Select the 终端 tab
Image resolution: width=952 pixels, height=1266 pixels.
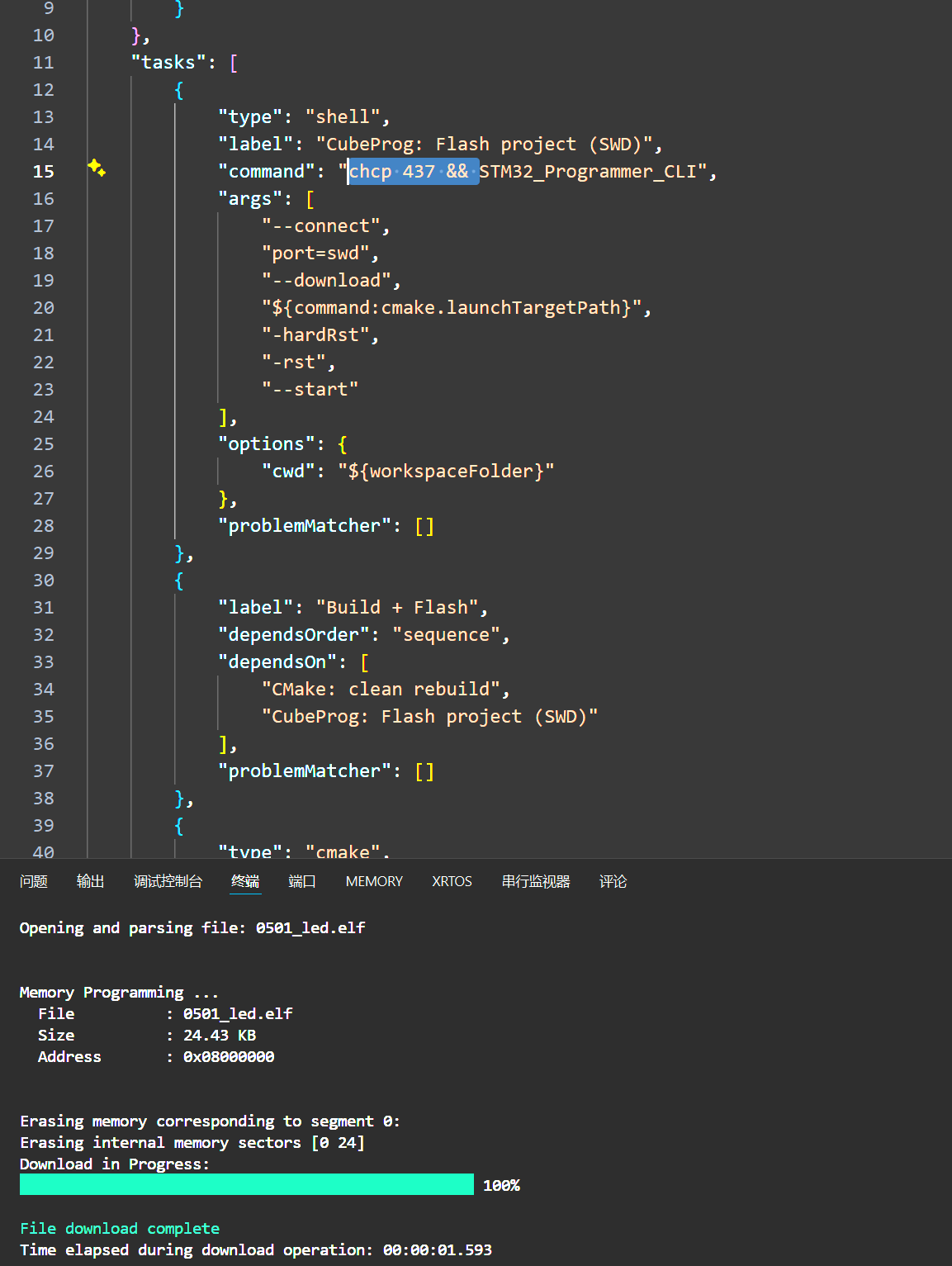tap(245, 882)
